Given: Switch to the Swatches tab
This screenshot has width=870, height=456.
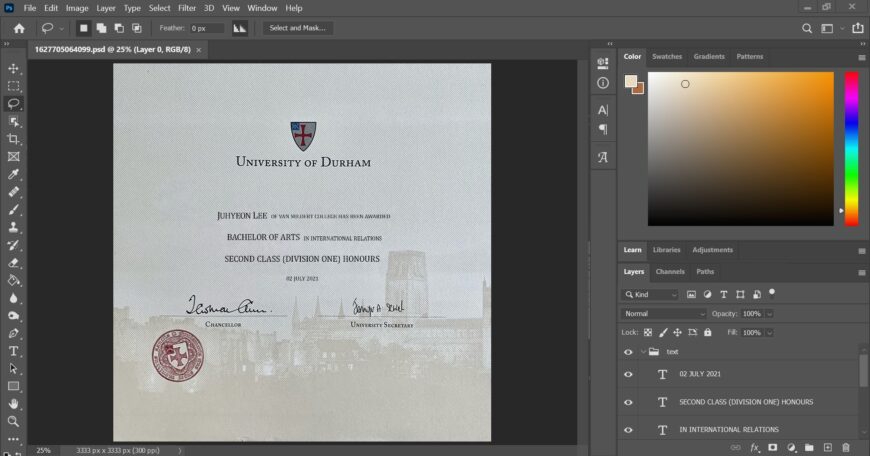Looking at the screenshot, I should tap(667, 57).
